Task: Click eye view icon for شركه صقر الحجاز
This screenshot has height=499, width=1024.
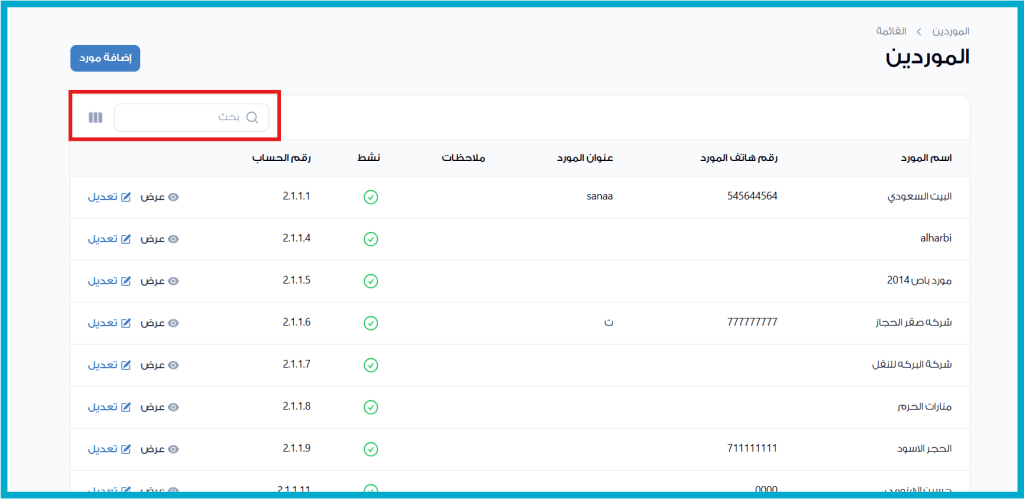Action: [173, 323]
